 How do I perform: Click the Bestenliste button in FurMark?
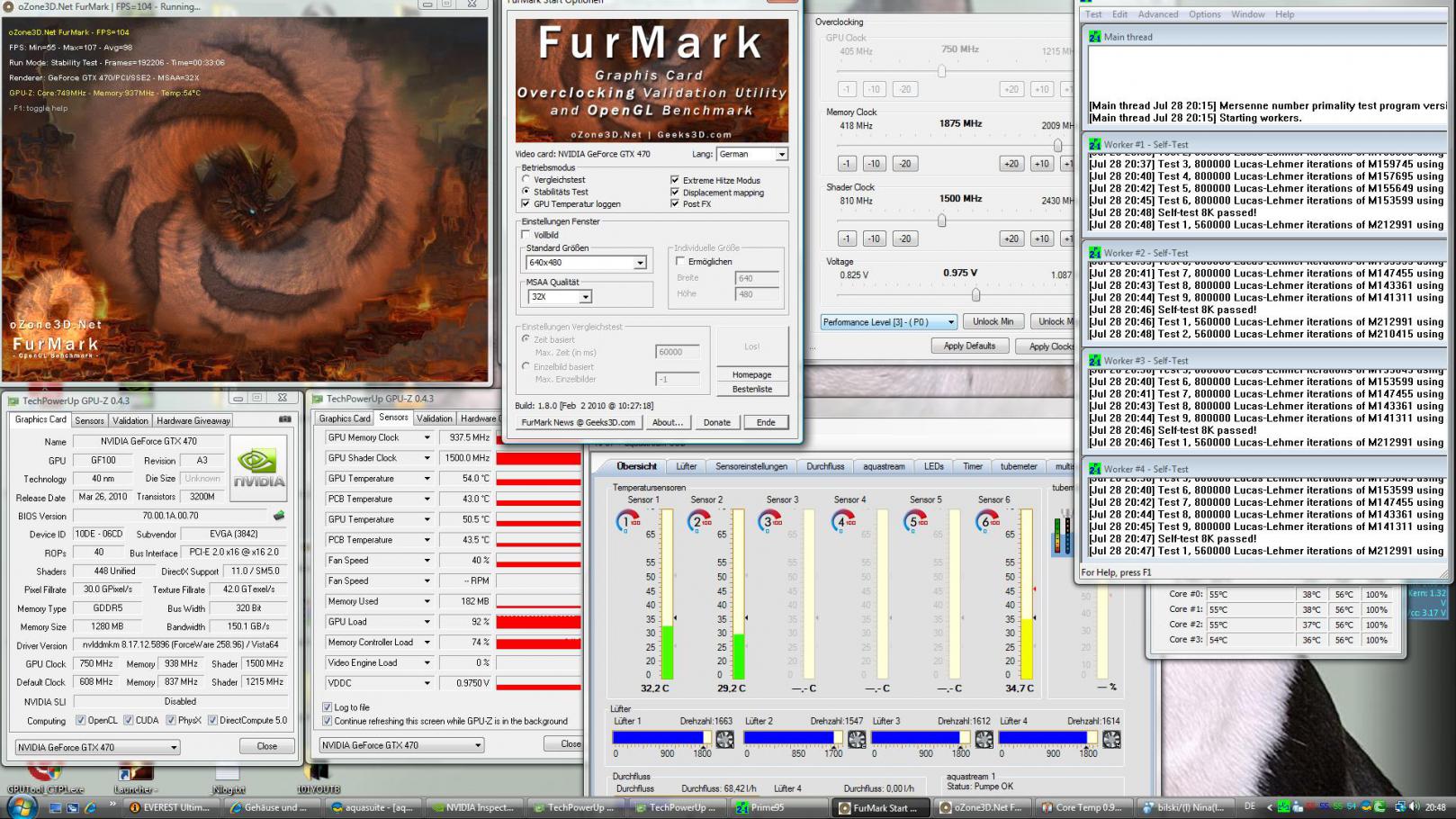click(x=751, y=389)
